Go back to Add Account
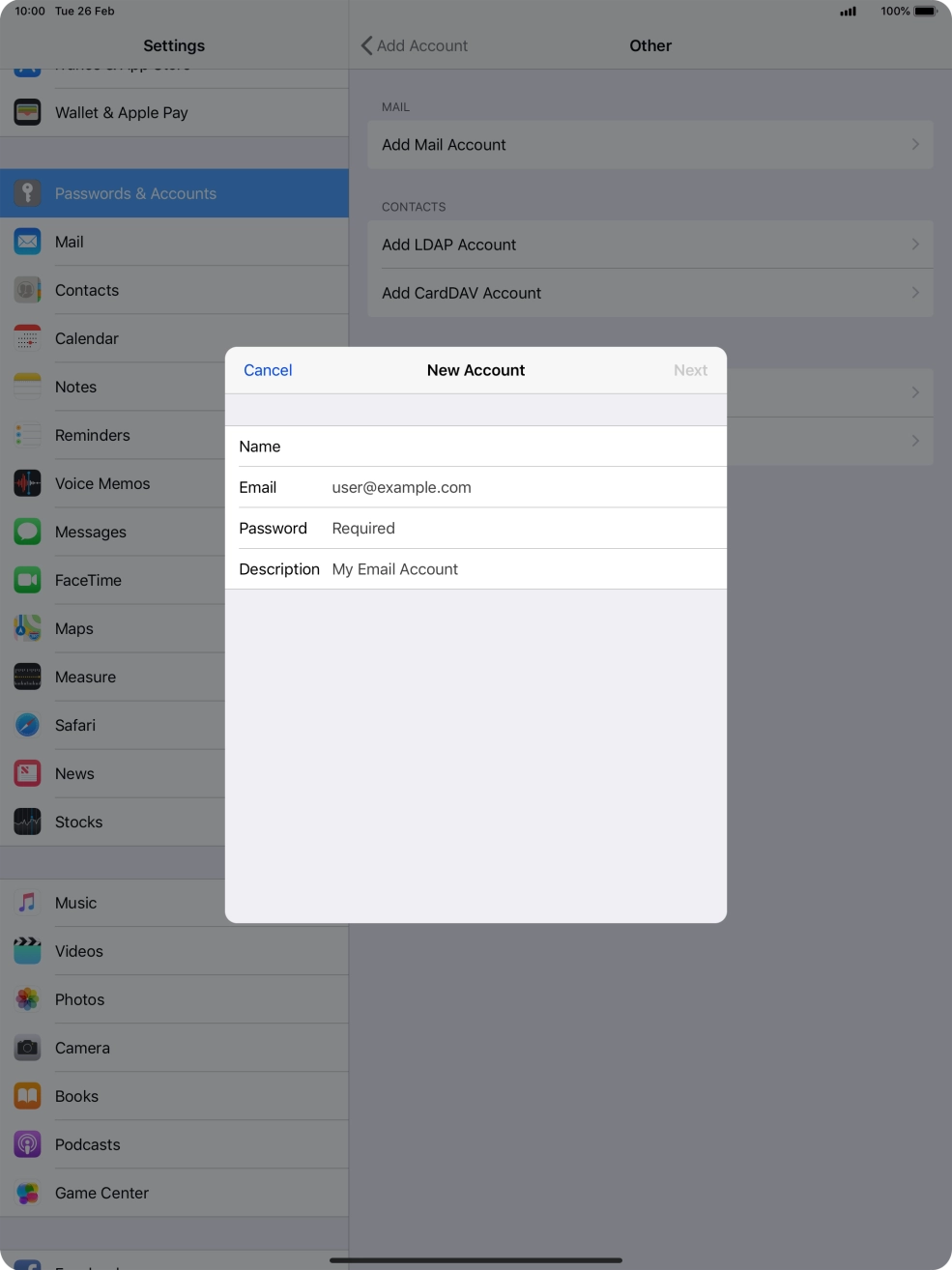The height and width of the screenshot is (1270, 952). pyautogui.click(x=414, y=45)
